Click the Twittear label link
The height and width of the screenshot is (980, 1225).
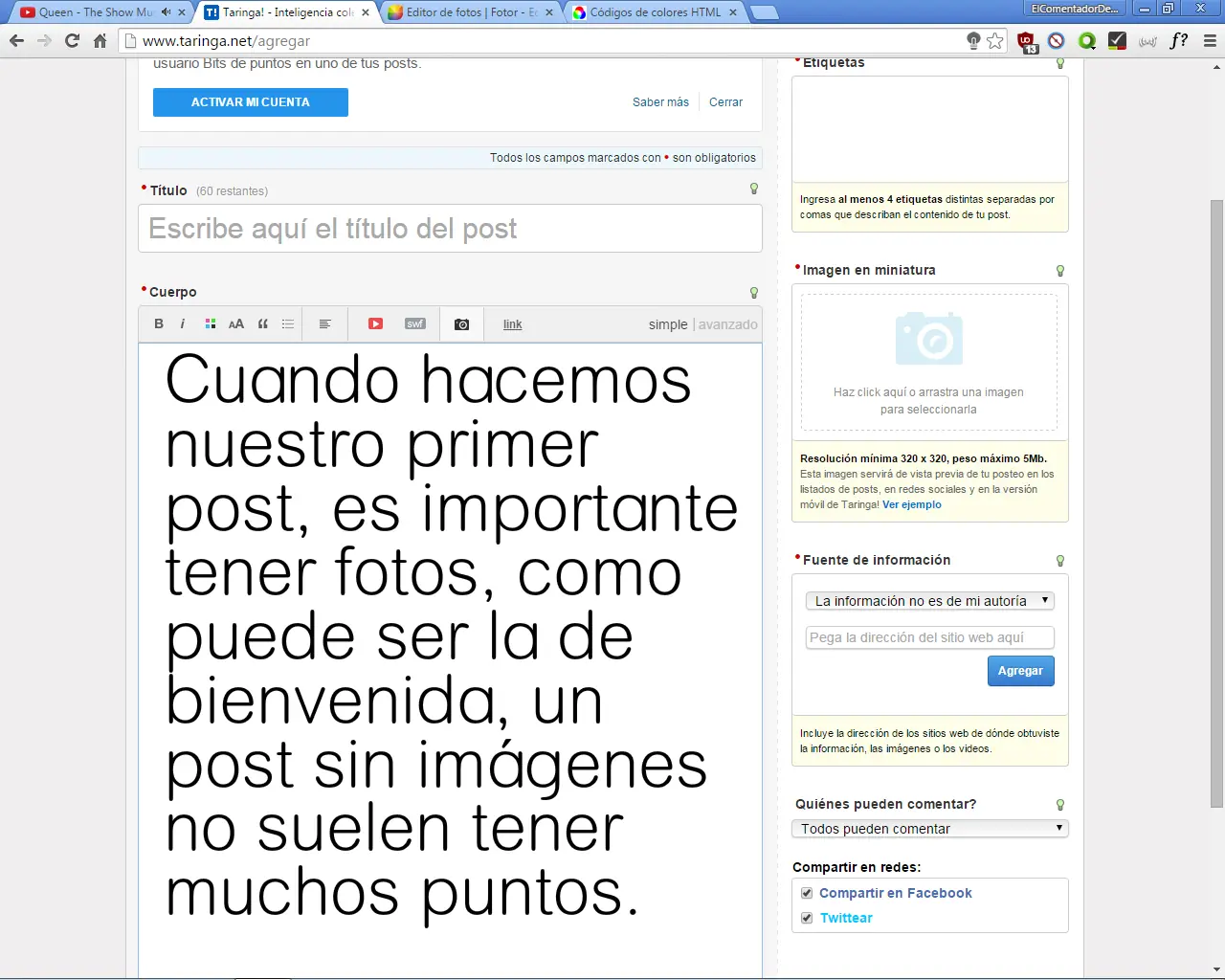click(x=846, y=918)
